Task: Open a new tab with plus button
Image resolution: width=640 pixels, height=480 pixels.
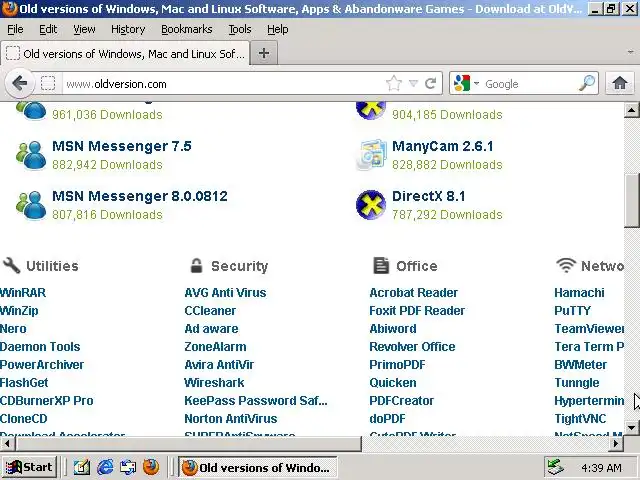Action: (x=264, y=53)
